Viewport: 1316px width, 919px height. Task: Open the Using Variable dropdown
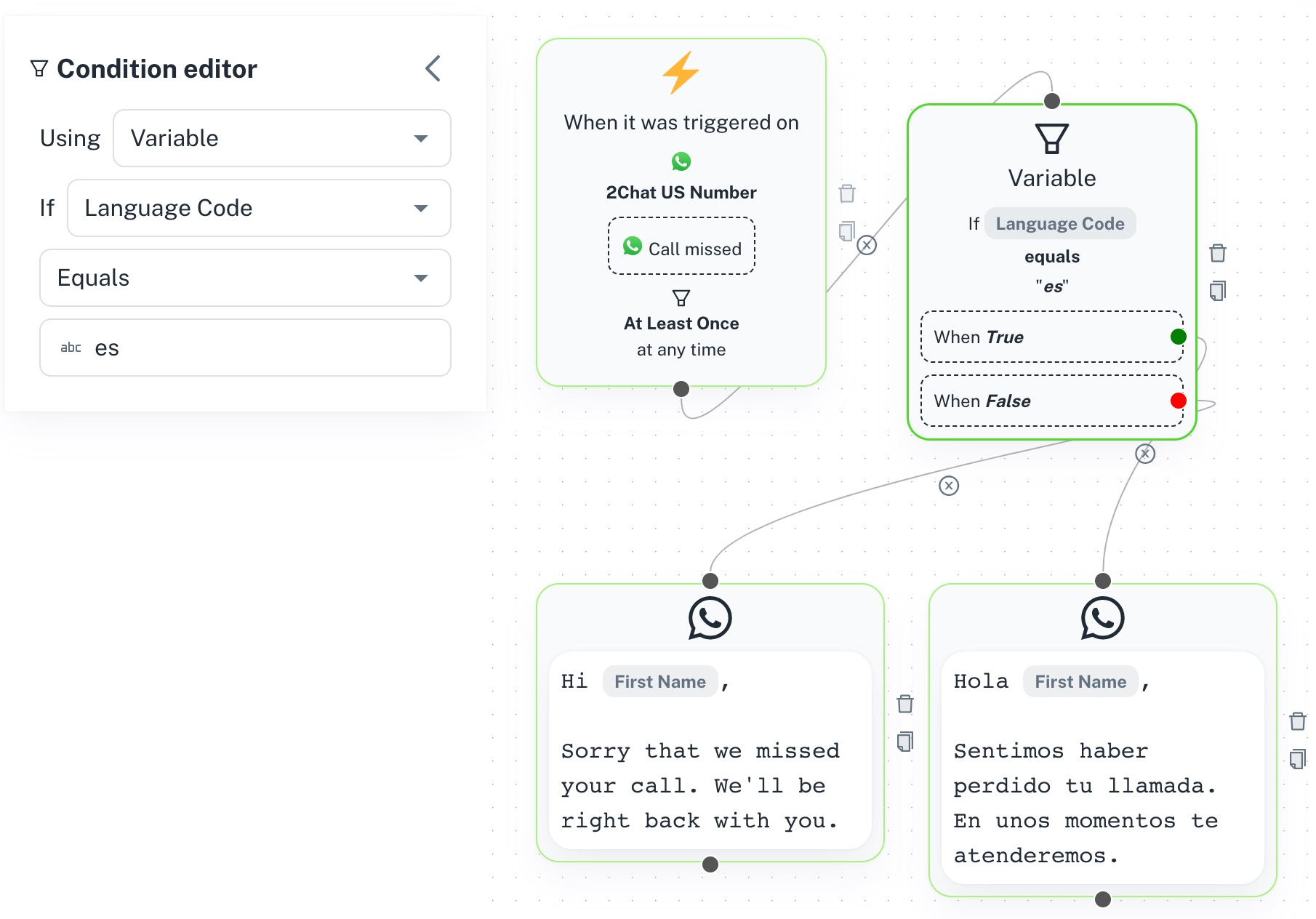click(282, 138)
